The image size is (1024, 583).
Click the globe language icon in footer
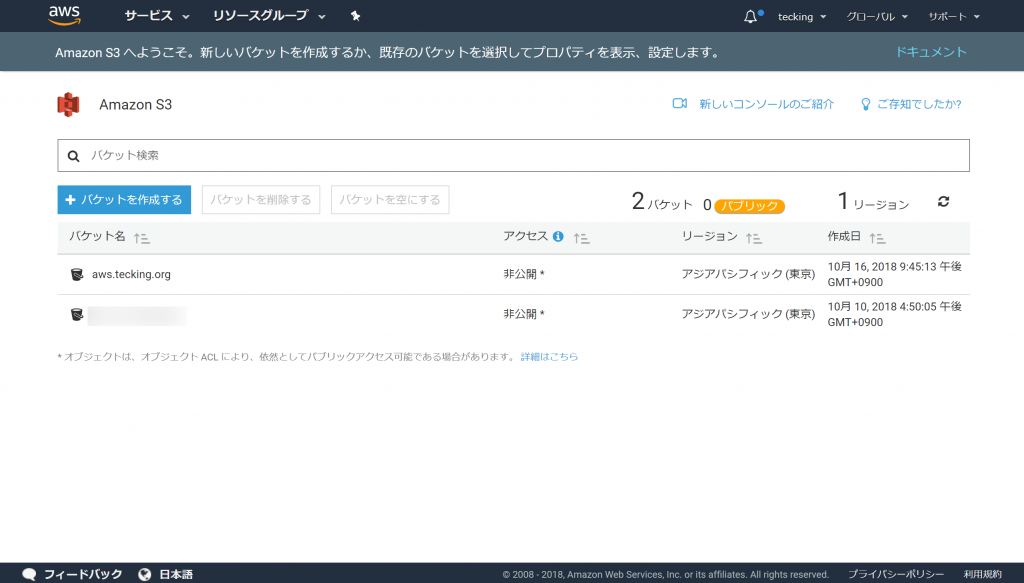click(x=145, y=575)
